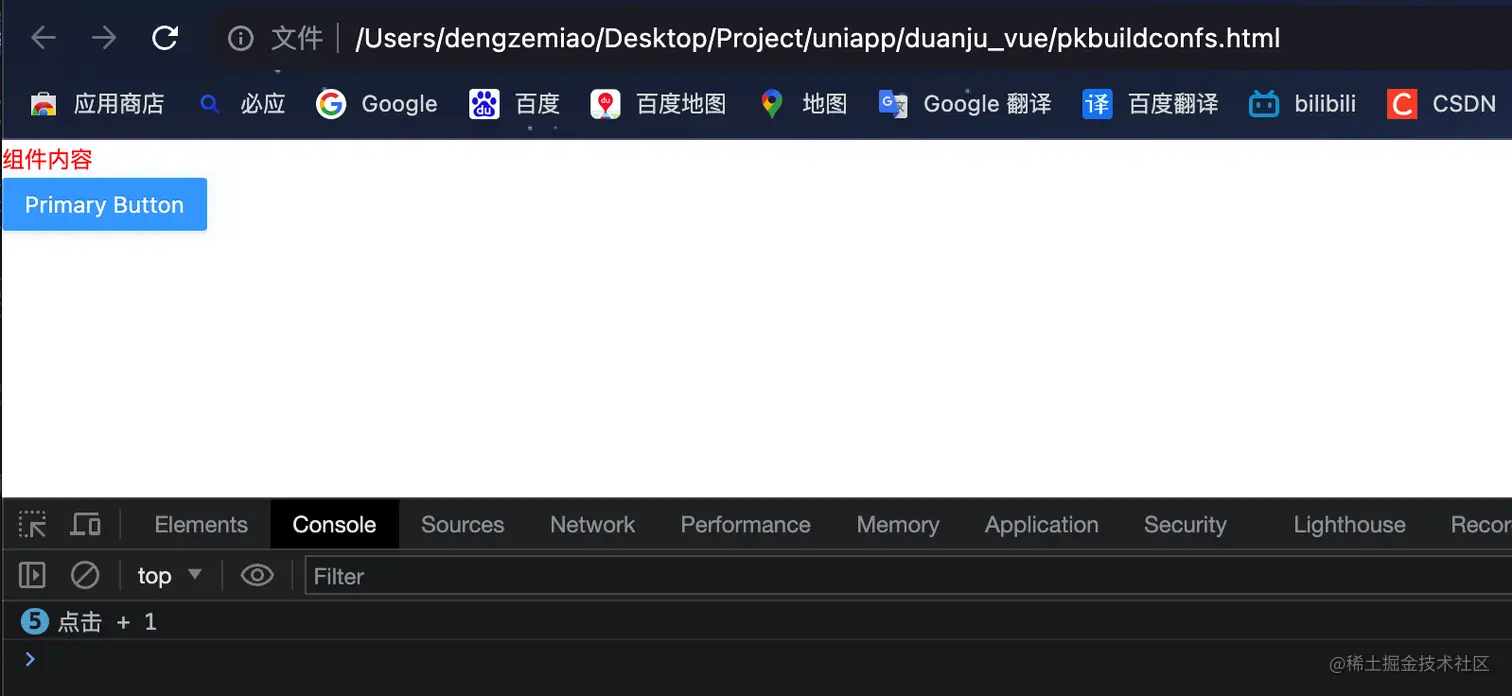This screenshot has width=1512, height=696.
Task: Open the Google bookmark
Action: pos(377,104)
